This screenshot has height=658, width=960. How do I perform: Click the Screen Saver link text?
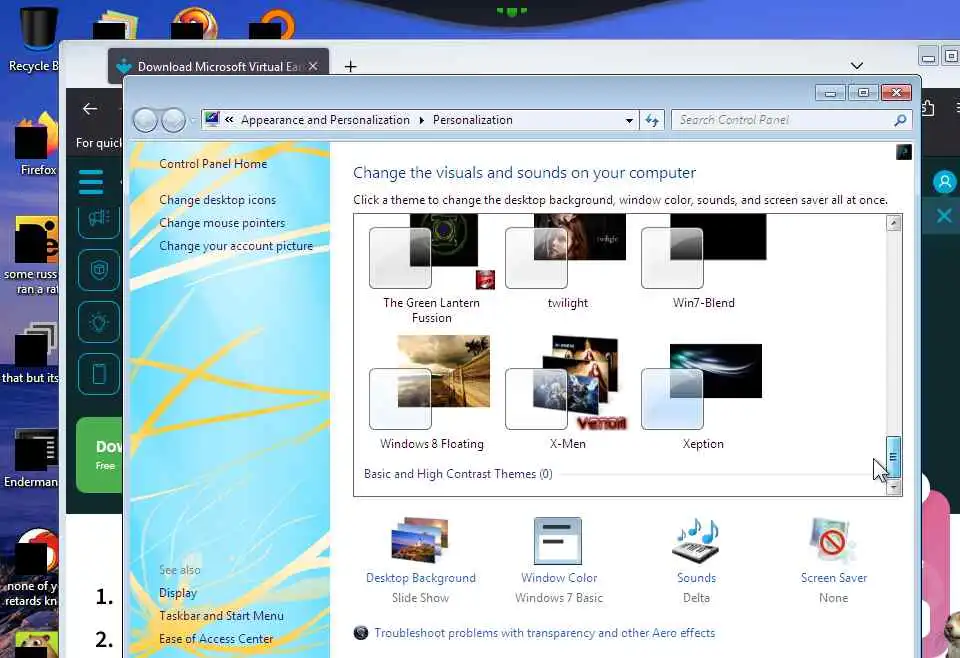pyautogui.click(x=834, y=578)
